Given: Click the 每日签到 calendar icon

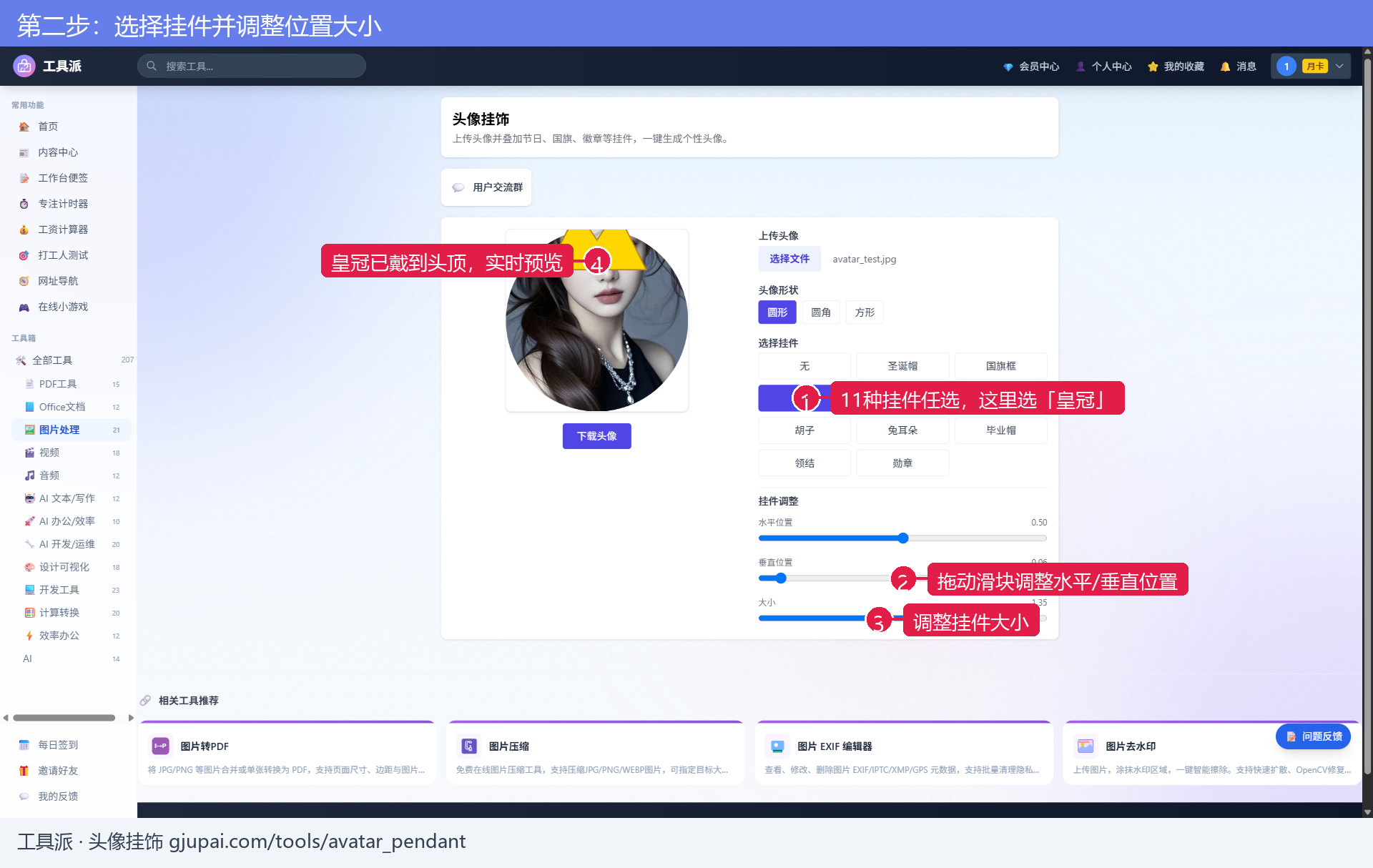Looking at the screenshot, I should pos(24,745).
